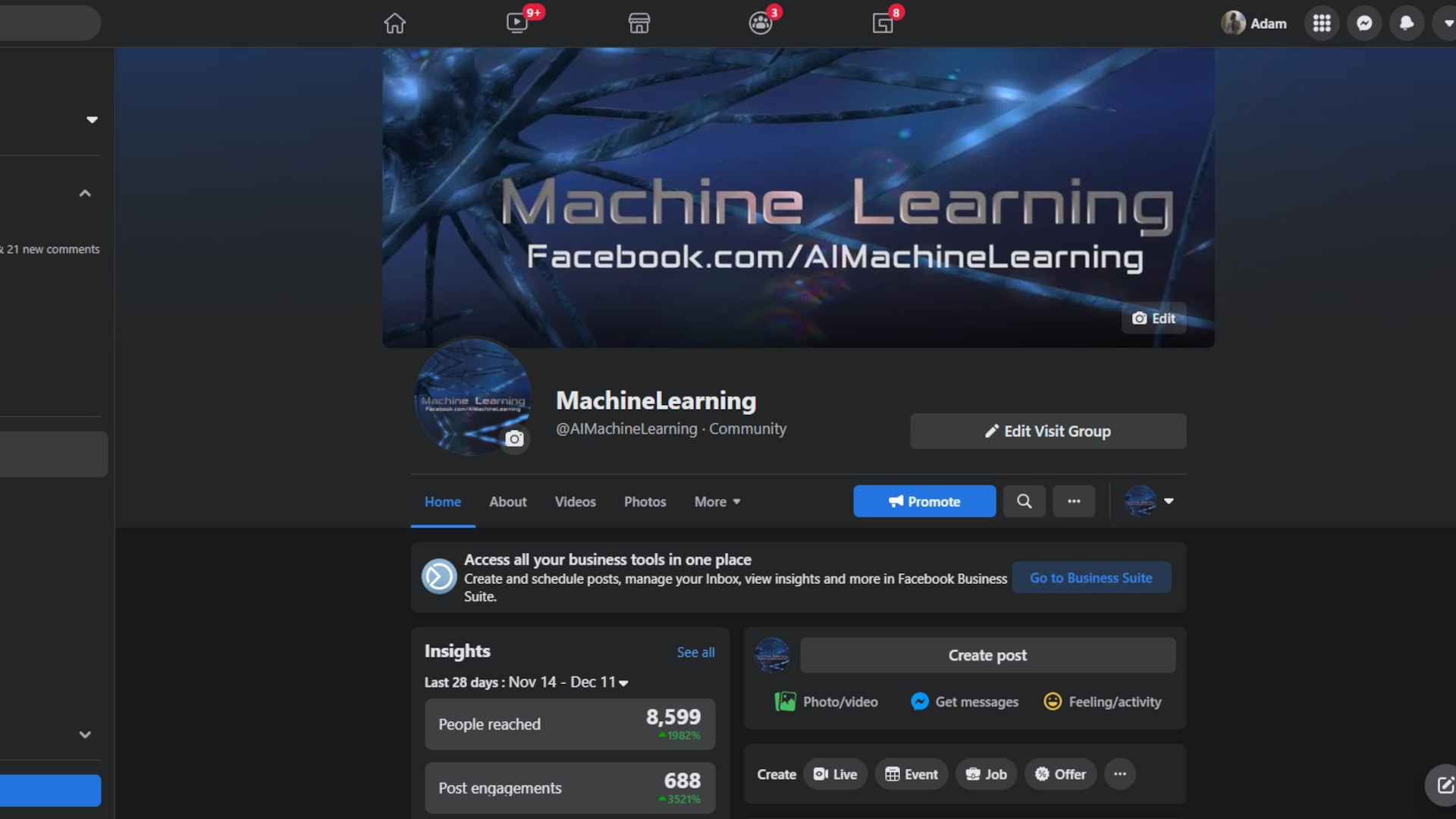Image resolution: width=1456 pixels, height=819 pixels.
Task: Open the nine-dot menu grid
Action: pyautogui.click(x=1322, y=23)
